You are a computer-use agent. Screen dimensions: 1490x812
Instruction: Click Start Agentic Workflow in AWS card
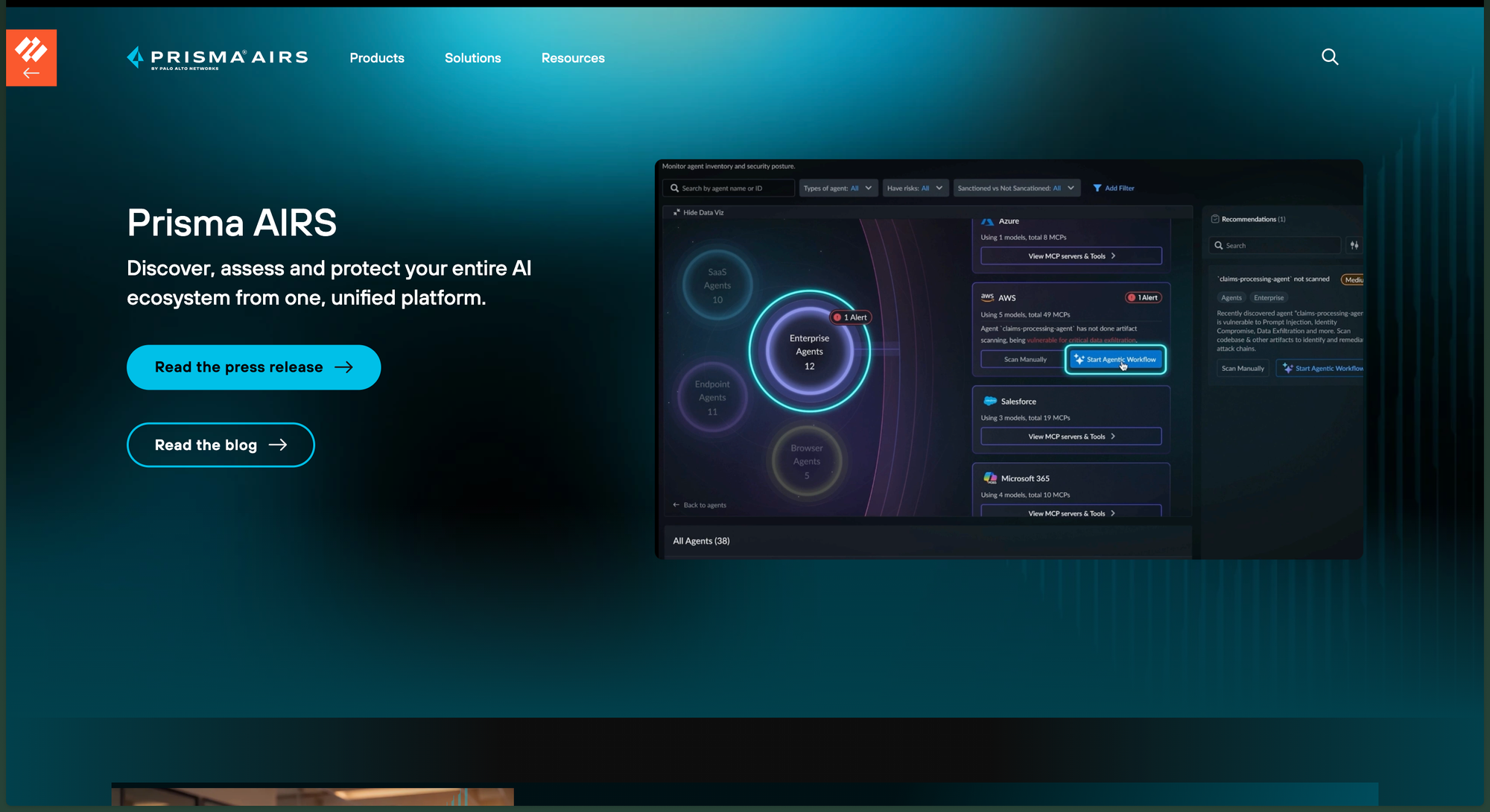click(x=1115, y=360)
